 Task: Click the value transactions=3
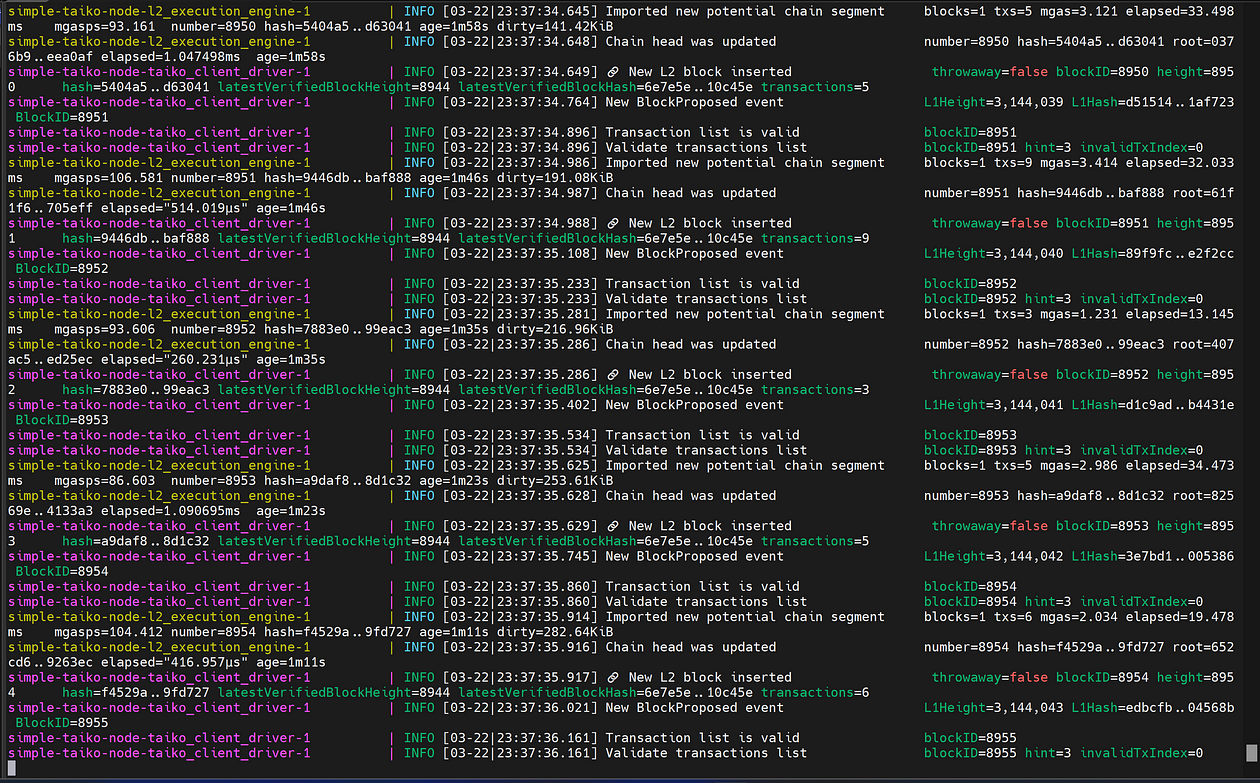[x=815, y=389]
